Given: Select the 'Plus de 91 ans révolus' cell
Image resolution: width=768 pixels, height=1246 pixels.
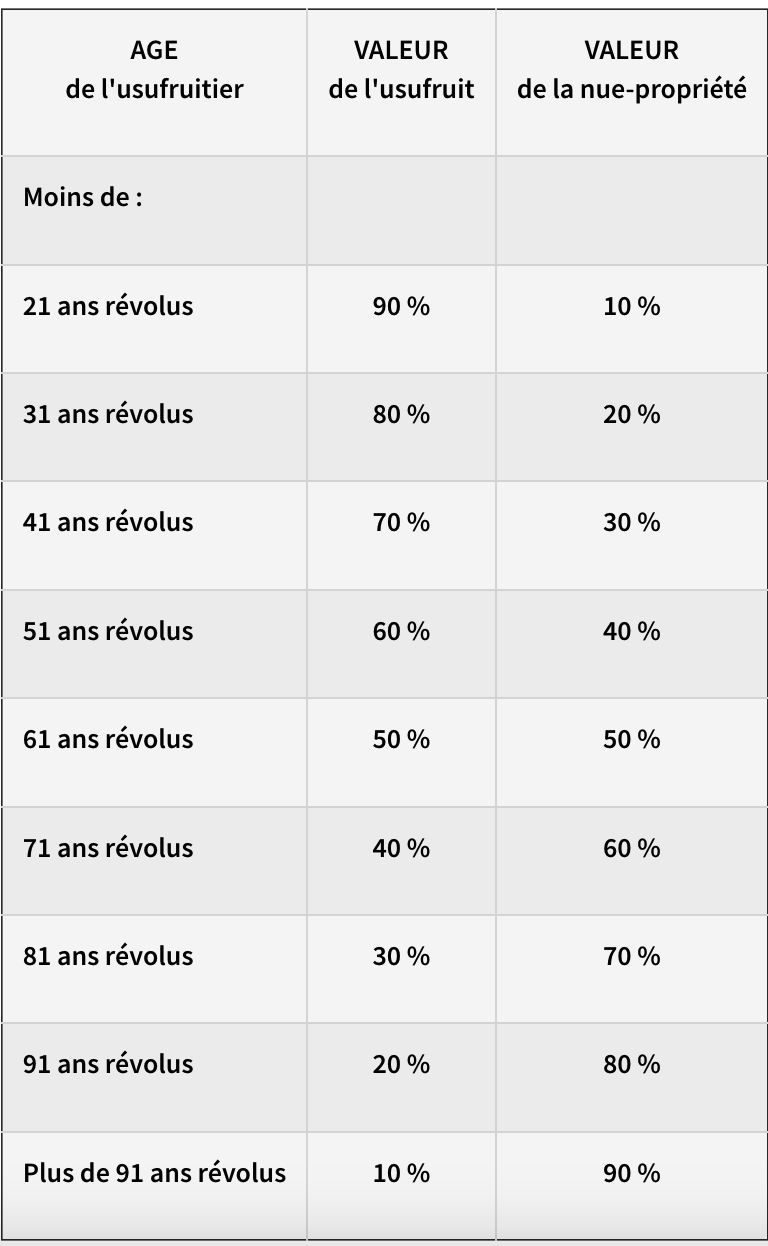Looking at the screenshot, I should point(154,1173).
